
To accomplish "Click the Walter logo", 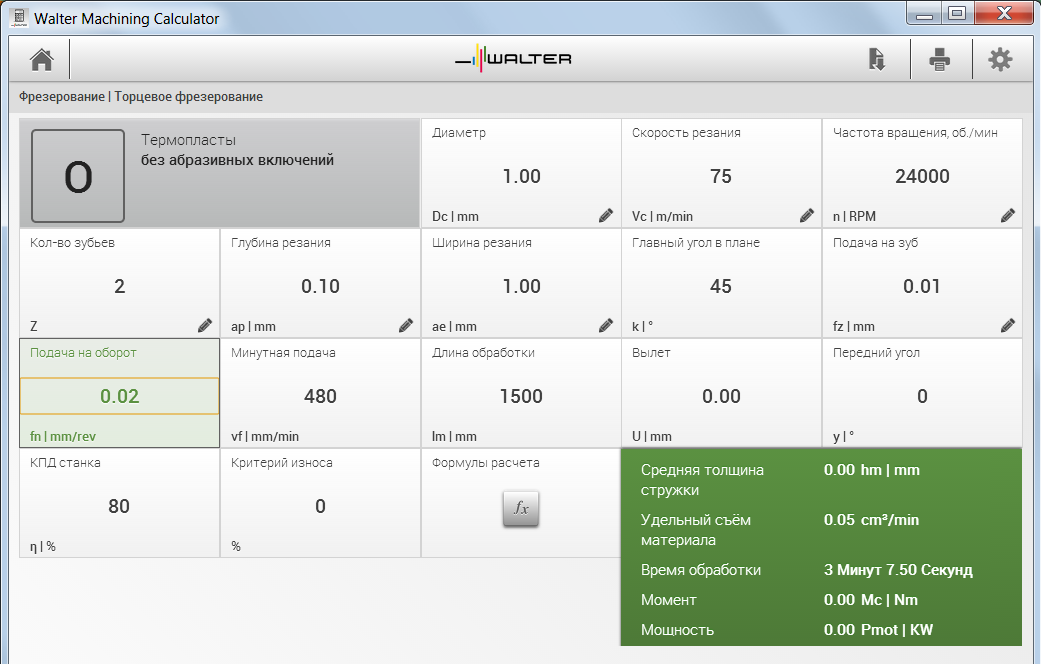I will point(513,58).
